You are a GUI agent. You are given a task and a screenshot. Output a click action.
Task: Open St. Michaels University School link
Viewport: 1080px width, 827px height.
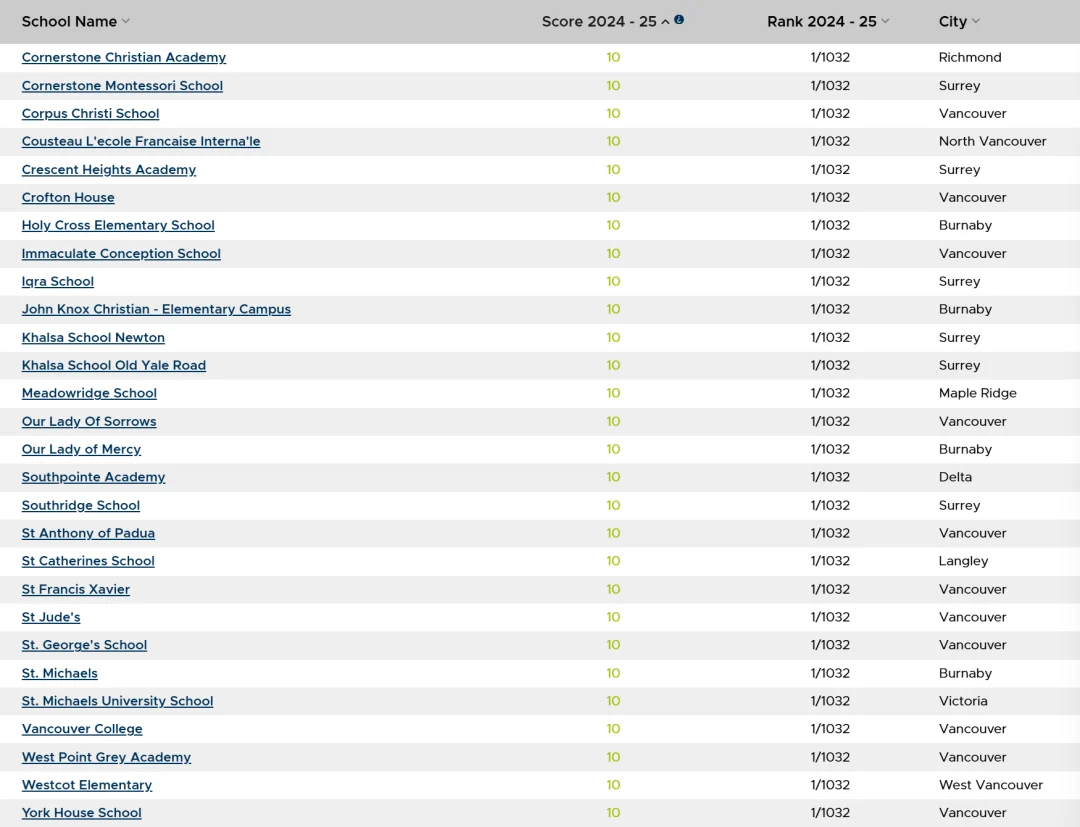click(x=118, y=700)
